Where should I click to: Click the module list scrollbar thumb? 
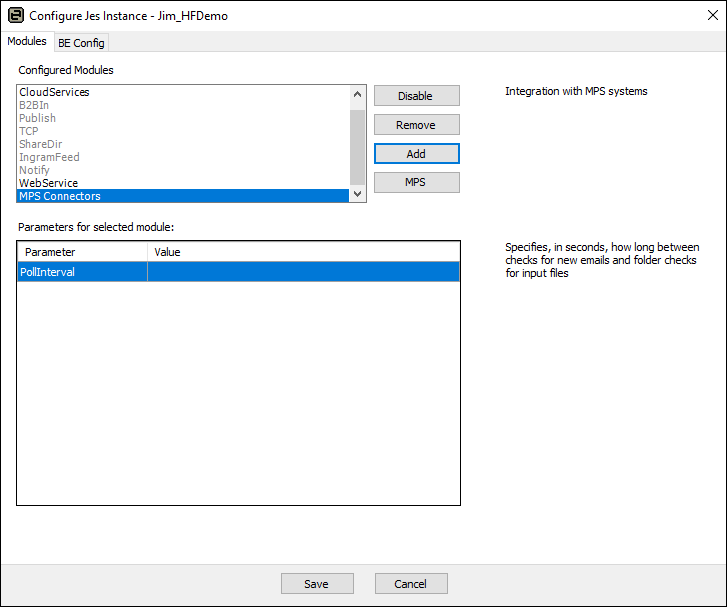(x=357, y=147)
